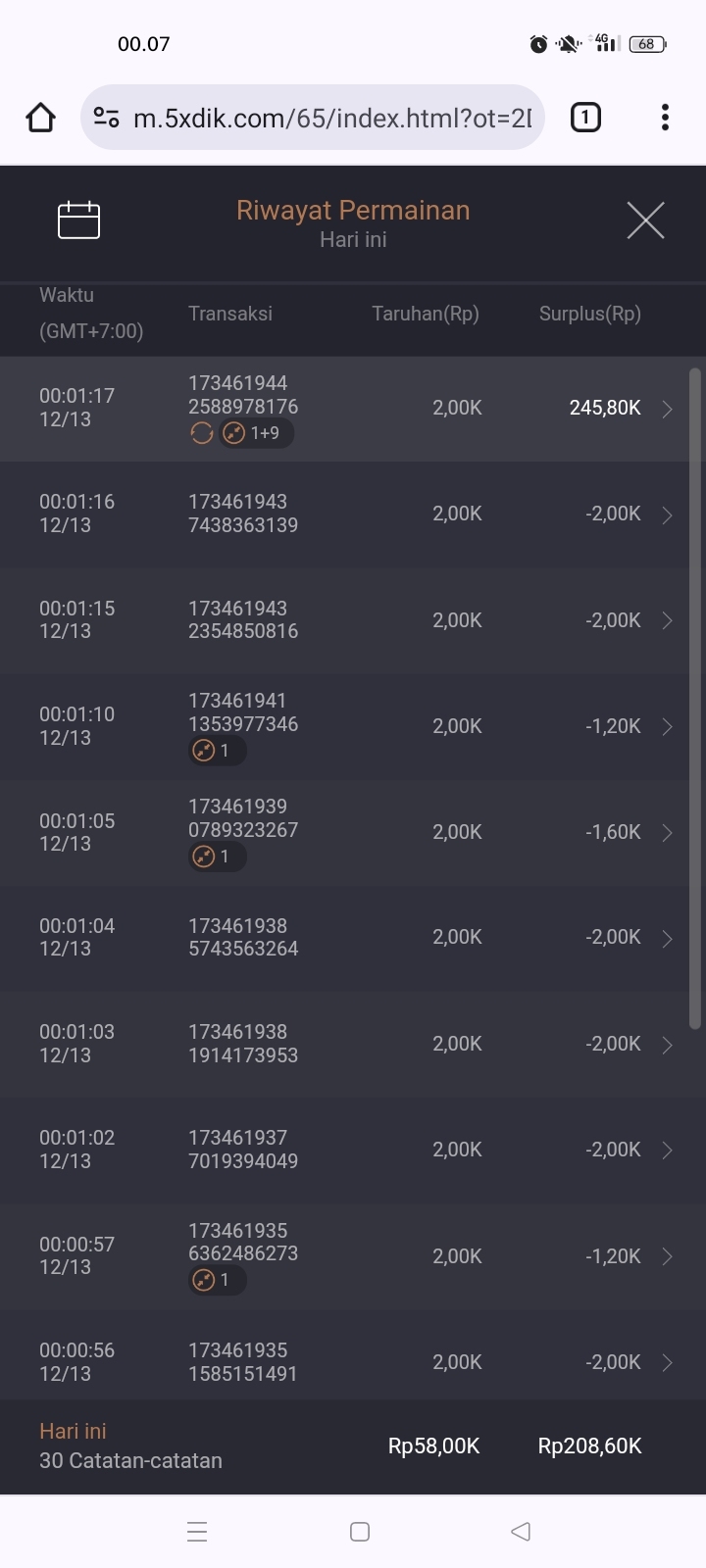
Task: Tap the Android back navigation button
Action: coord(521,1532)
